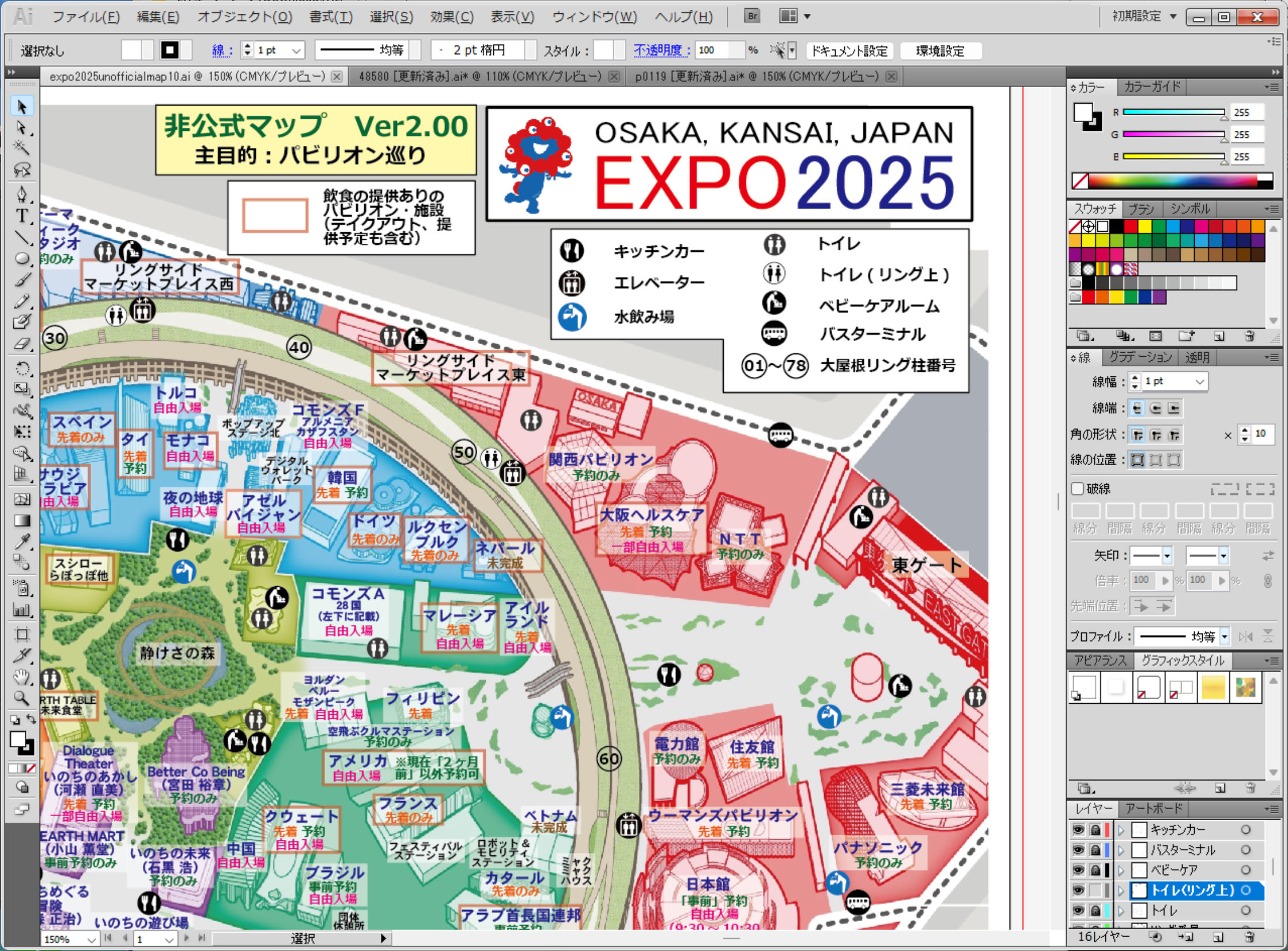Select the Pencil tool
The image size is (1288, 951).
point(22,301)
